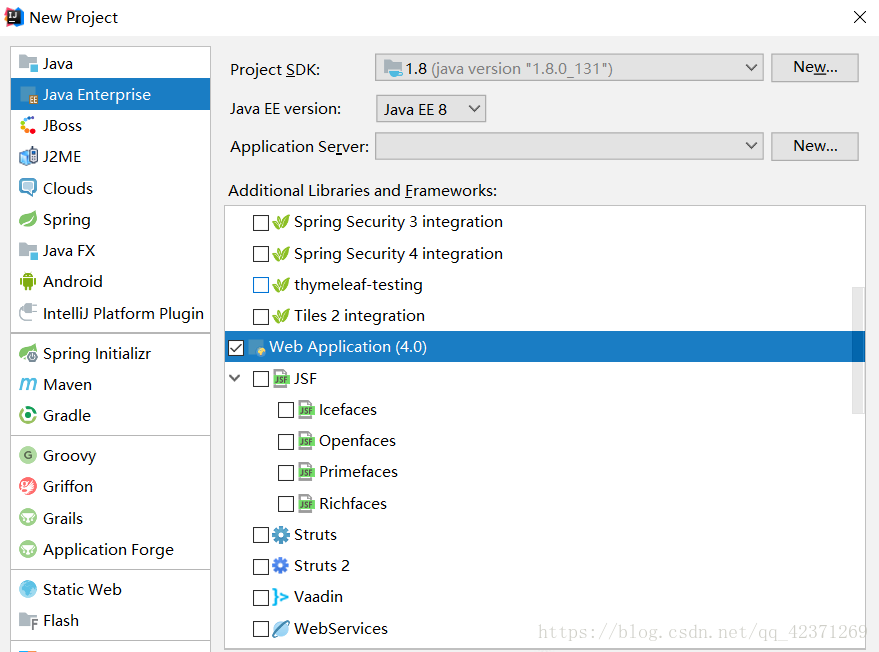
Task: Click the WebServices feather icon
Action: [x=281, y=628]
